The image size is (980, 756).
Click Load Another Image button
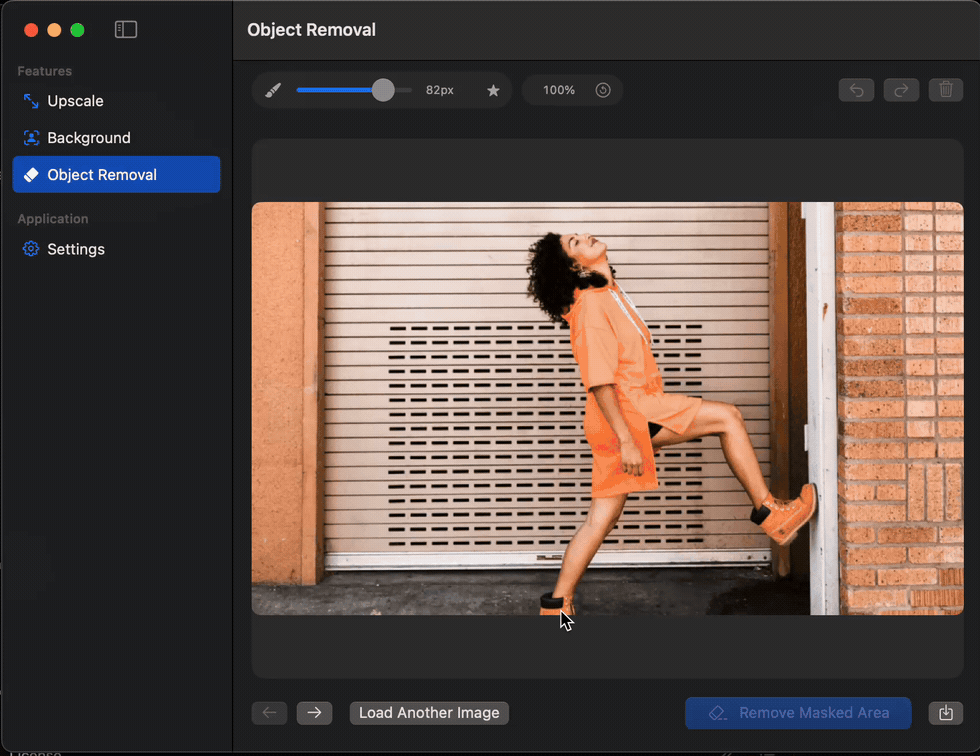(429, 713)
